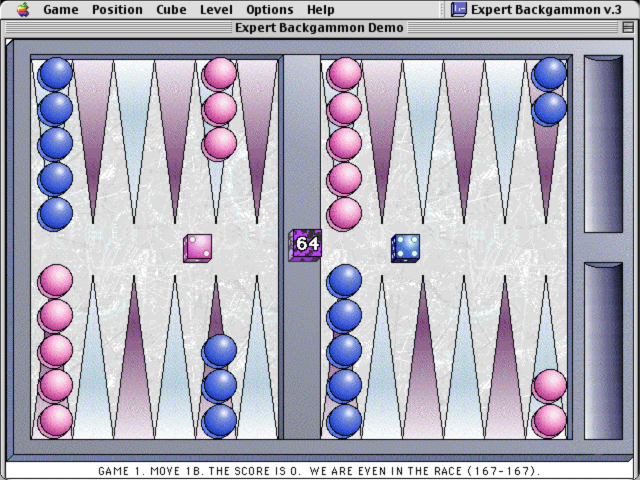Screen dimensions: 640x480
Task: Click the middle blue checker in lower-left-middle stack of three
Action: click(220, 386)
